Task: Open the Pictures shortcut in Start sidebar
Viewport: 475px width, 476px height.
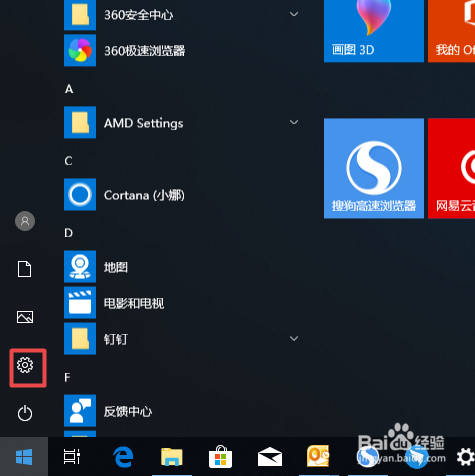Action: point(25,317)
